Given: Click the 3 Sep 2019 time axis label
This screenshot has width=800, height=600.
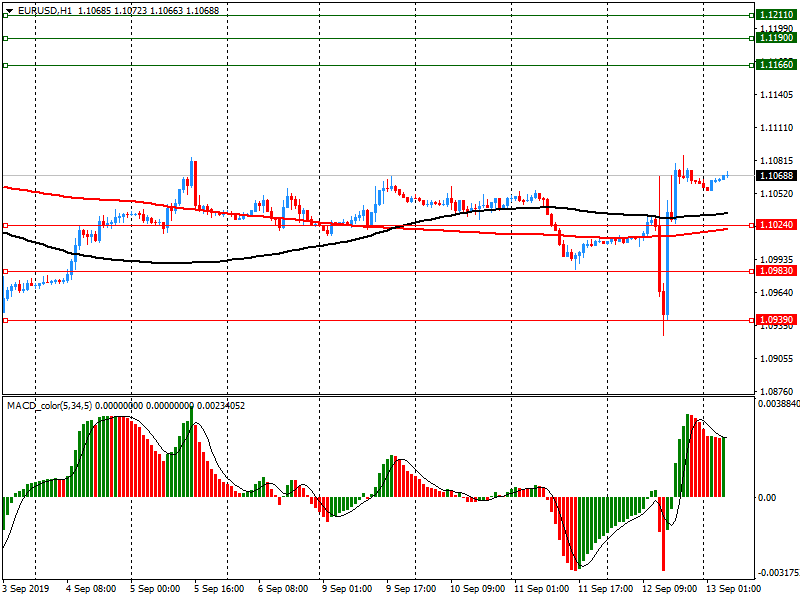Looking at the screenshot, I should [x=26, y=589].
